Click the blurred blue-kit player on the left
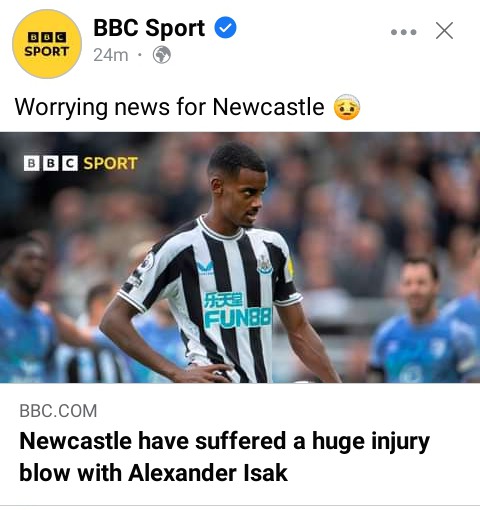 27,310
